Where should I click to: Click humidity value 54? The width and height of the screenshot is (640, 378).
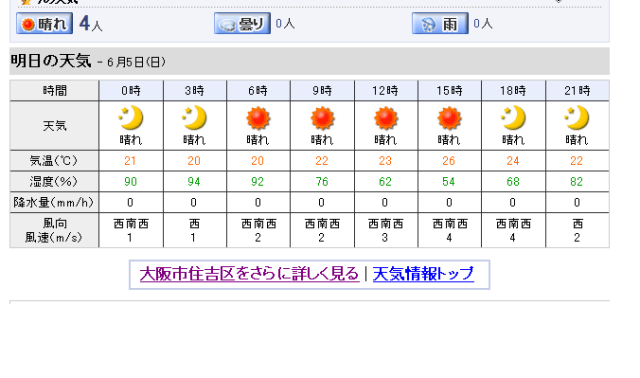click(x=449, y=182)
